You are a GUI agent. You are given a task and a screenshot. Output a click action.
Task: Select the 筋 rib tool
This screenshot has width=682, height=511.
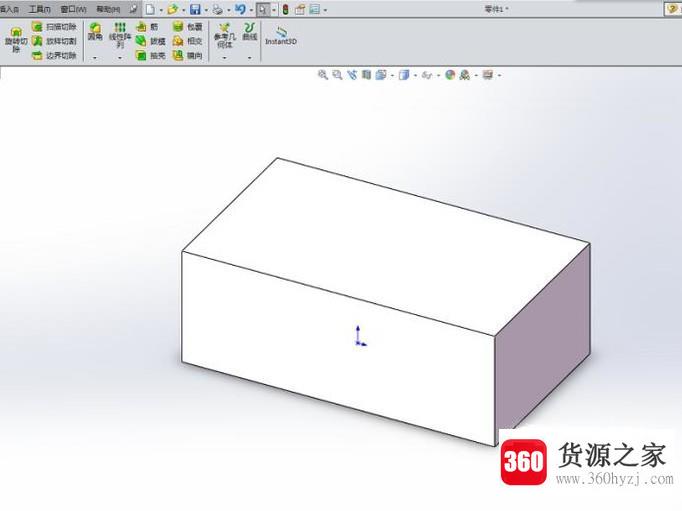tap(147, 27)
